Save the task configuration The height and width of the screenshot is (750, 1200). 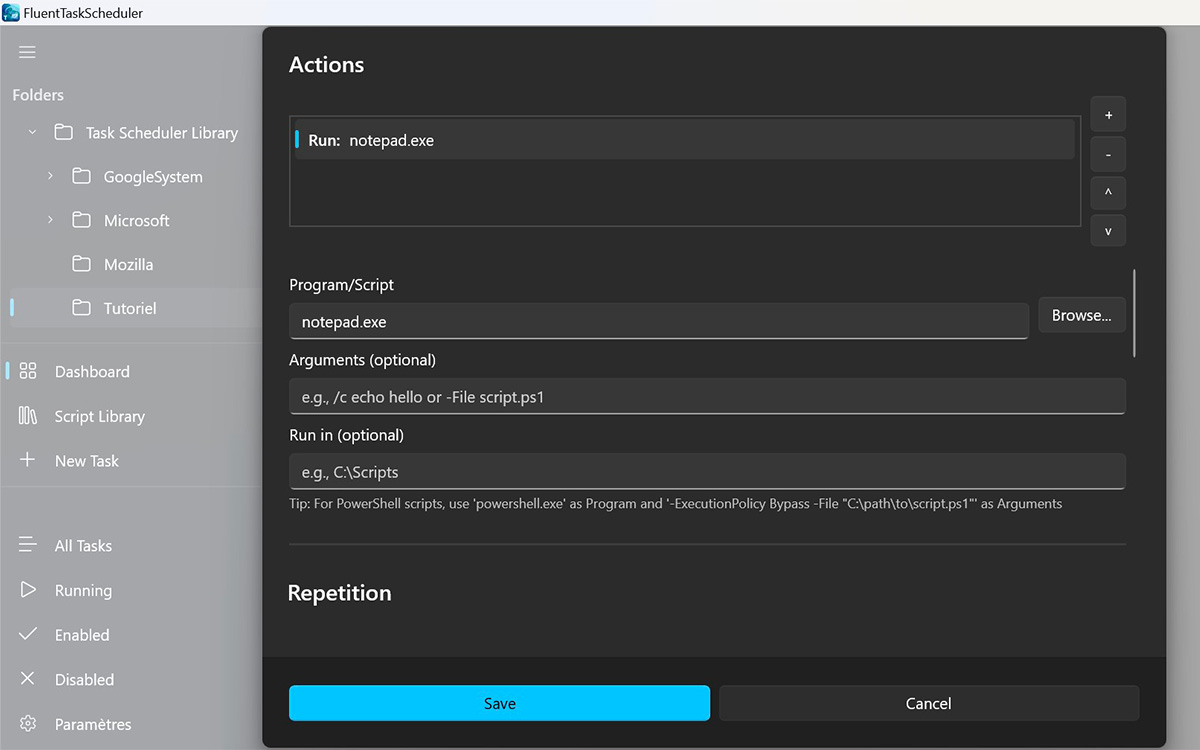pos(499,703)
